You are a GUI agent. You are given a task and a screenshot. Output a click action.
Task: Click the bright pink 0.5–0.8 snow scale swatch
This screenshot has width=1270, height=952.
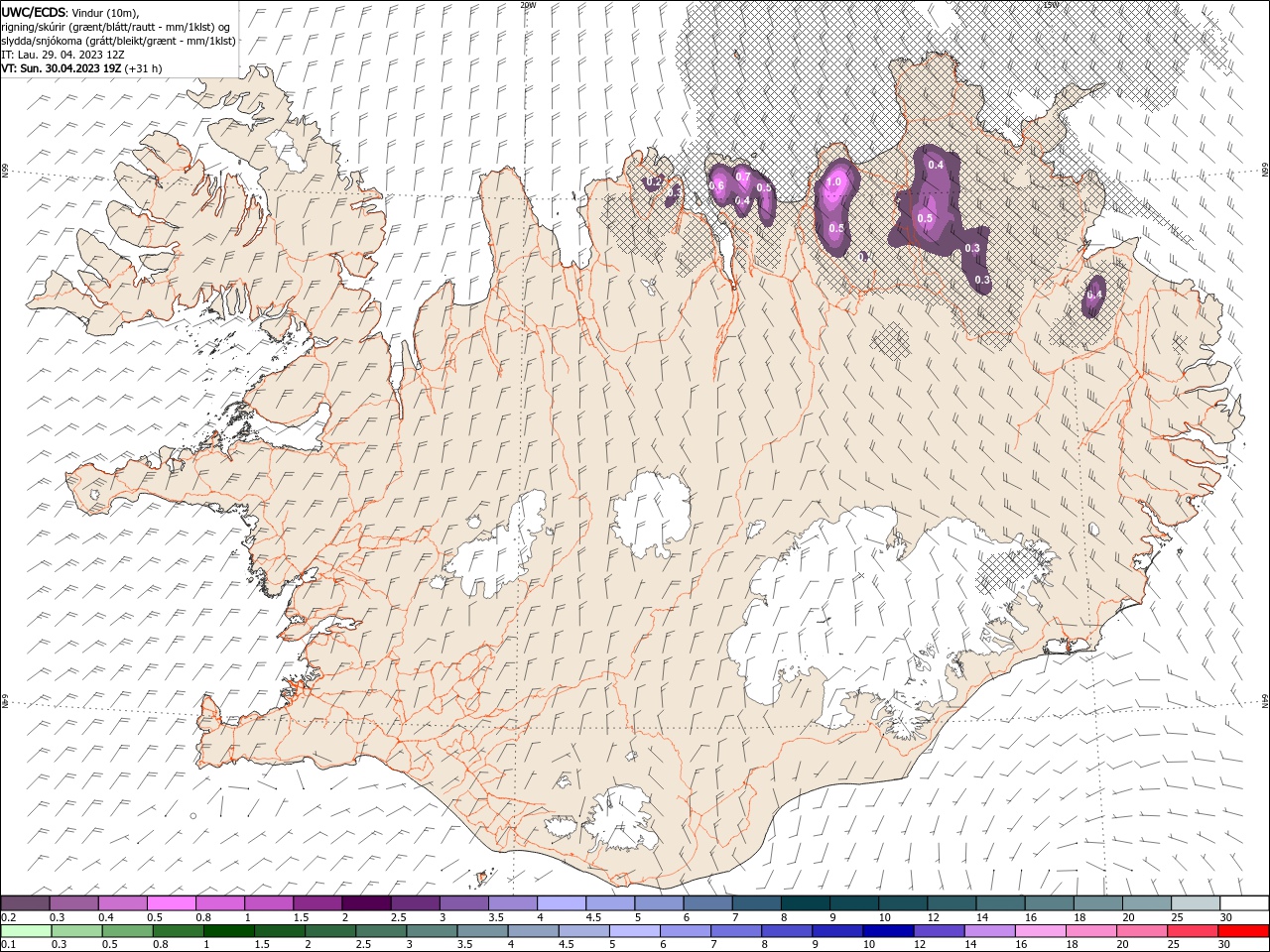point(172,902)
